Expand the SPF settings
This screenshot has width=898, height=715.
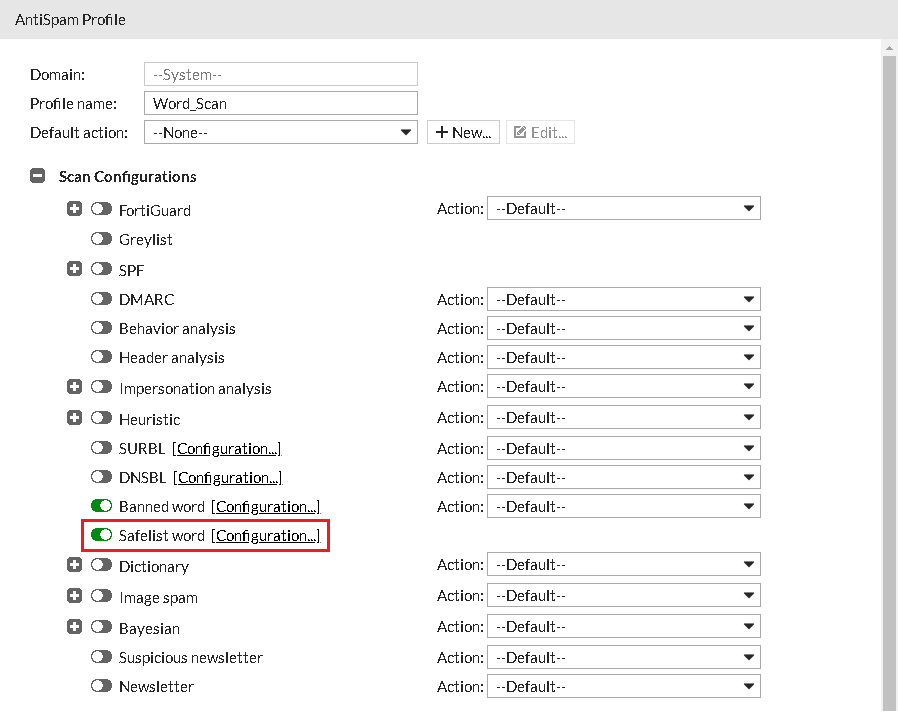(75, 269)
